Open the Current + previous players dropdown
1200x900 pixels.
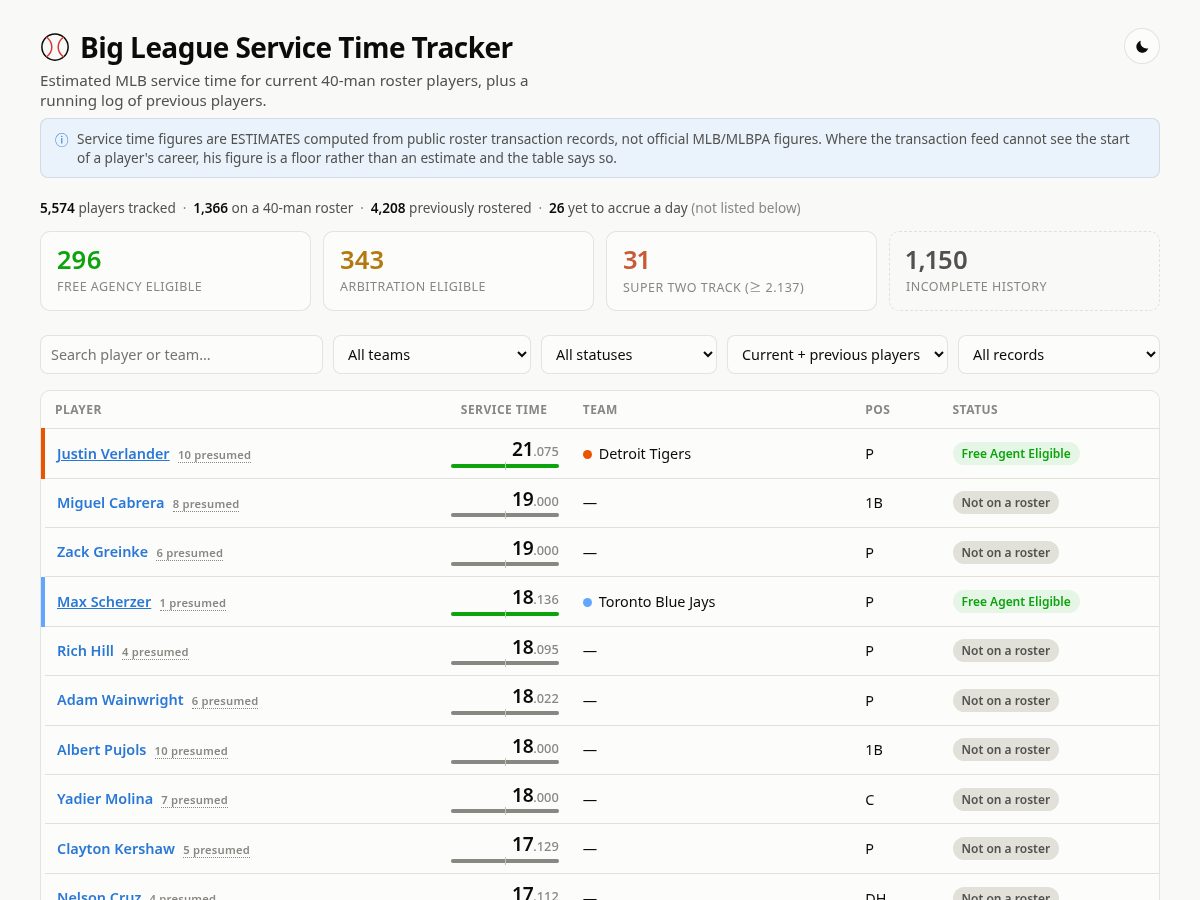(x=838, y=355)
